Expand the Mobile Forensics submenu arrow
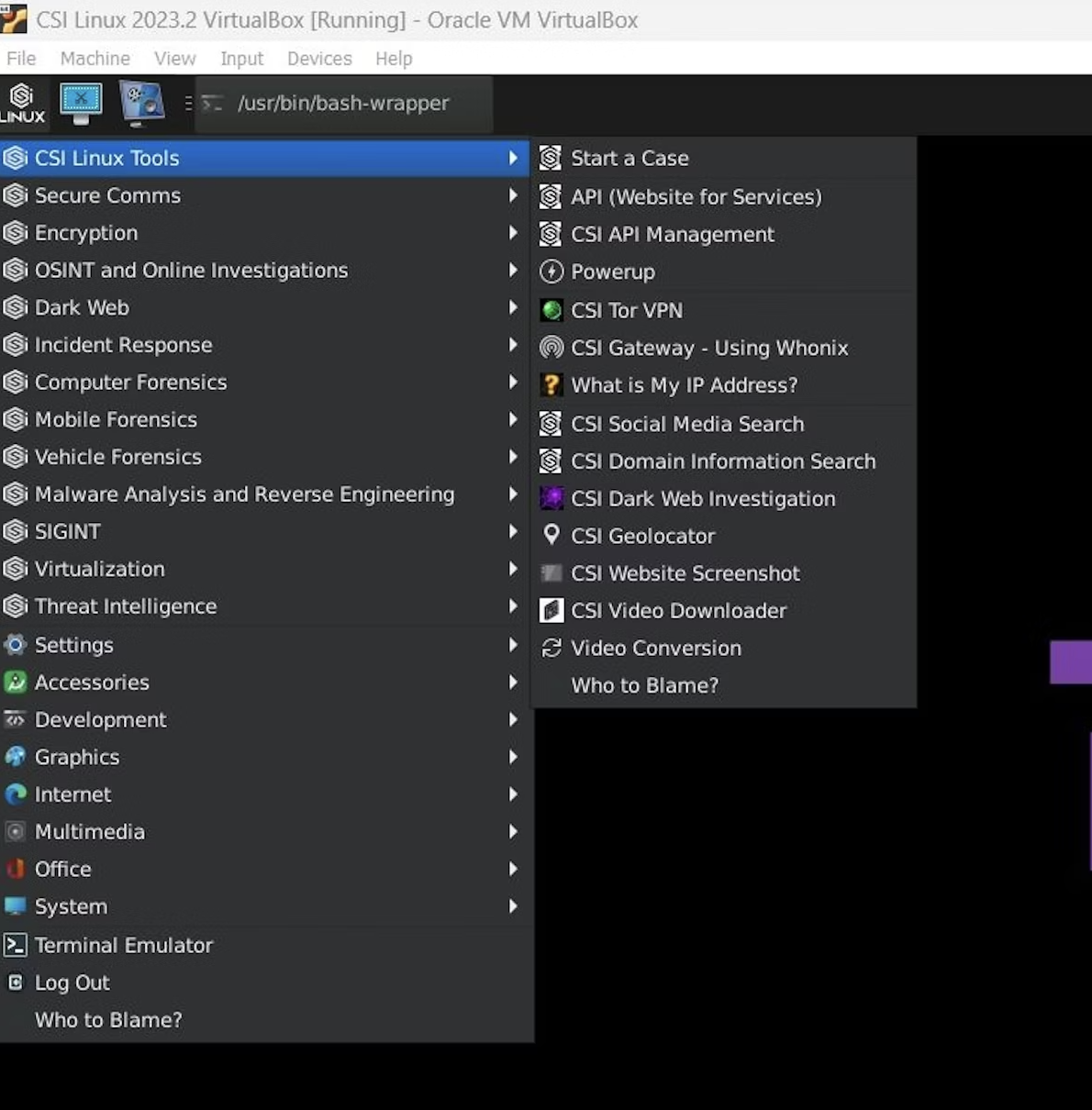 513,419
